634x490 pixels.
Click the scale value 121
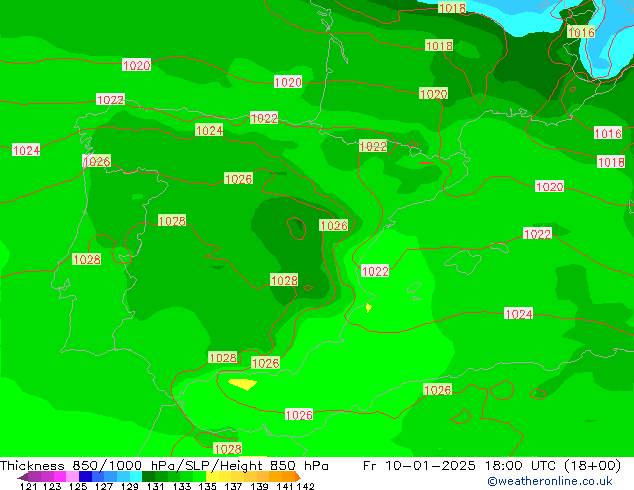(28, 486)
